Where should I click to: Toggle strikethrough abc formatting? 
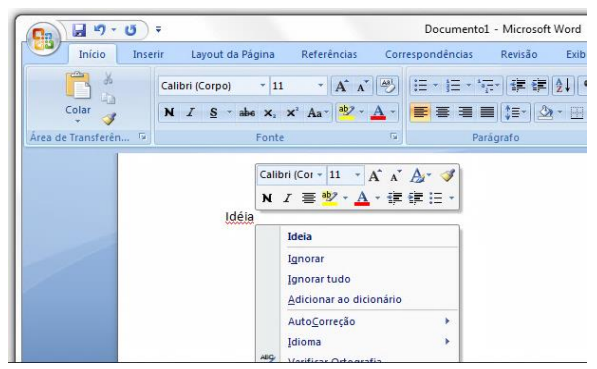pos(247,112)
